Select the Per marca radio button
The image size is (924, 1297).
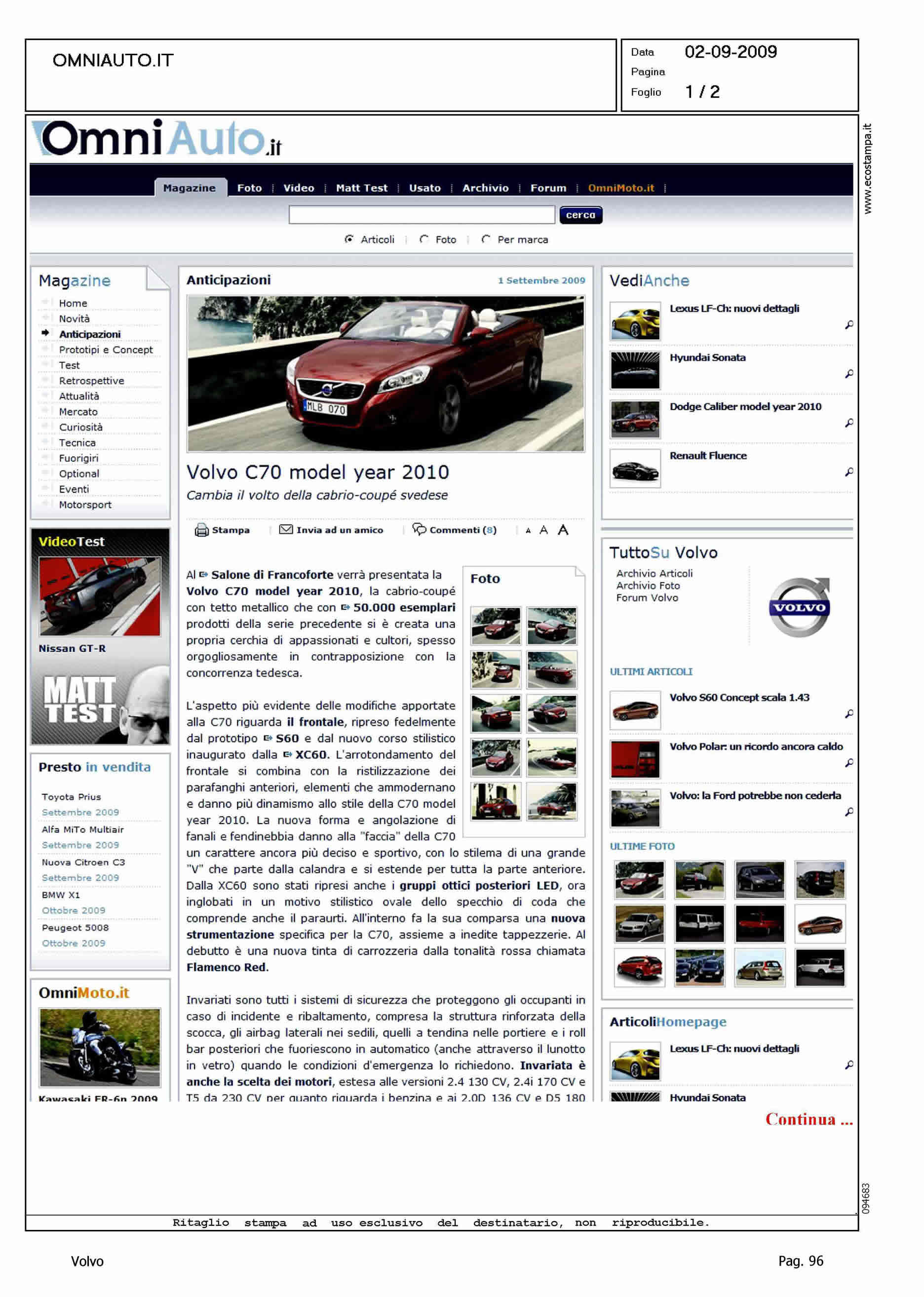coord(485,239)
